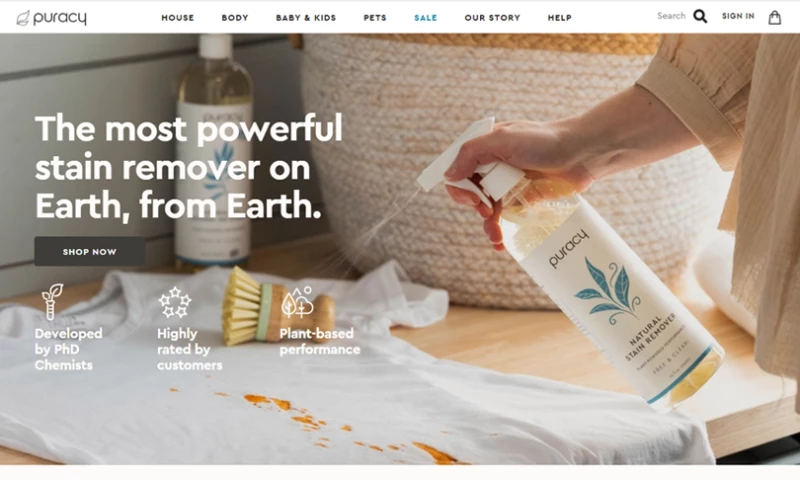This screenshot has height=480, width=800.
Task: Click the Developed by PhD Chemists text
Action: coord(68,349)
